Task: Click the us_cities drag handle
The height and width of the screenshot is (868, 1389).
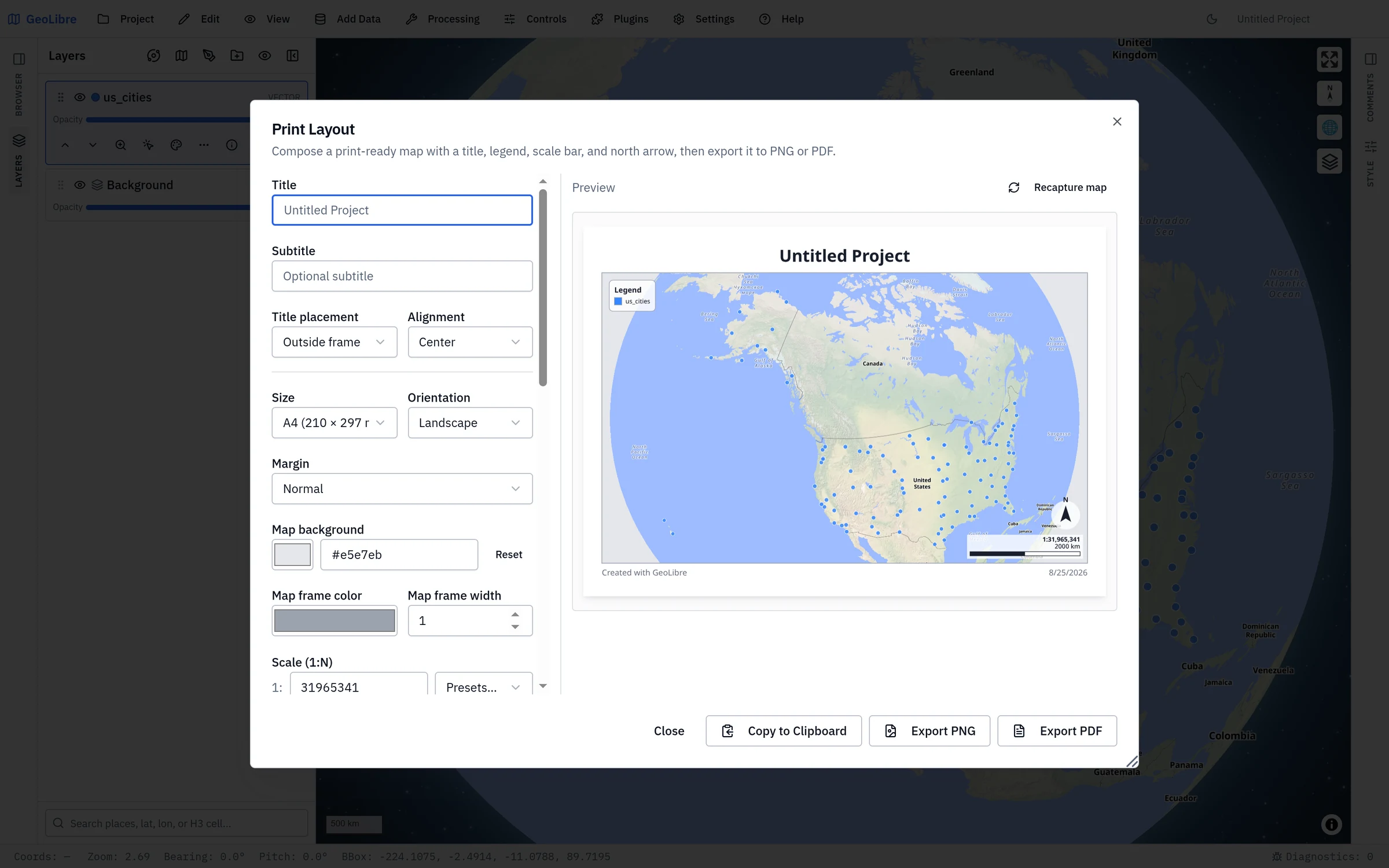Action: 61,97
